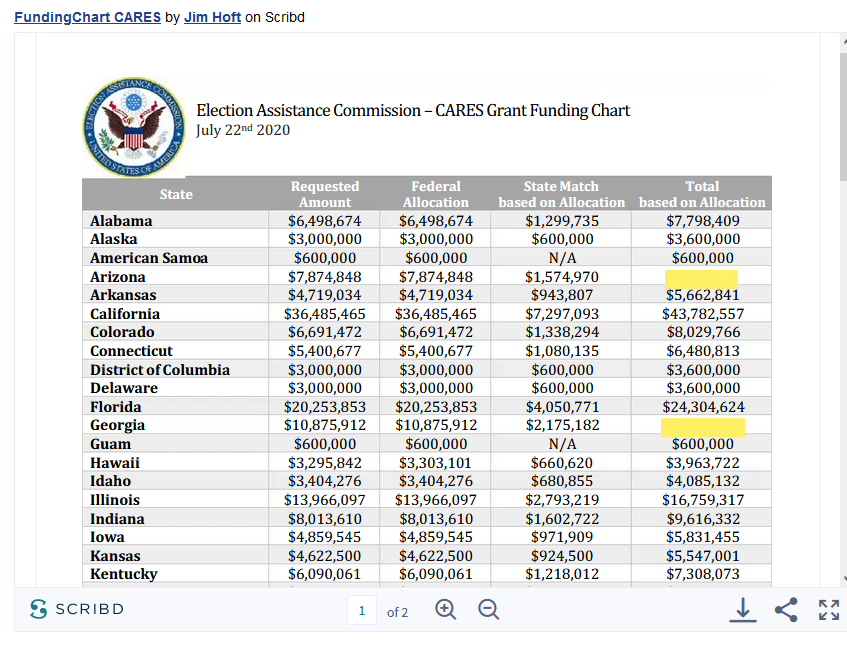Click the Election Assistance Commission seal image
847x658 pixels.
point(133,127)
